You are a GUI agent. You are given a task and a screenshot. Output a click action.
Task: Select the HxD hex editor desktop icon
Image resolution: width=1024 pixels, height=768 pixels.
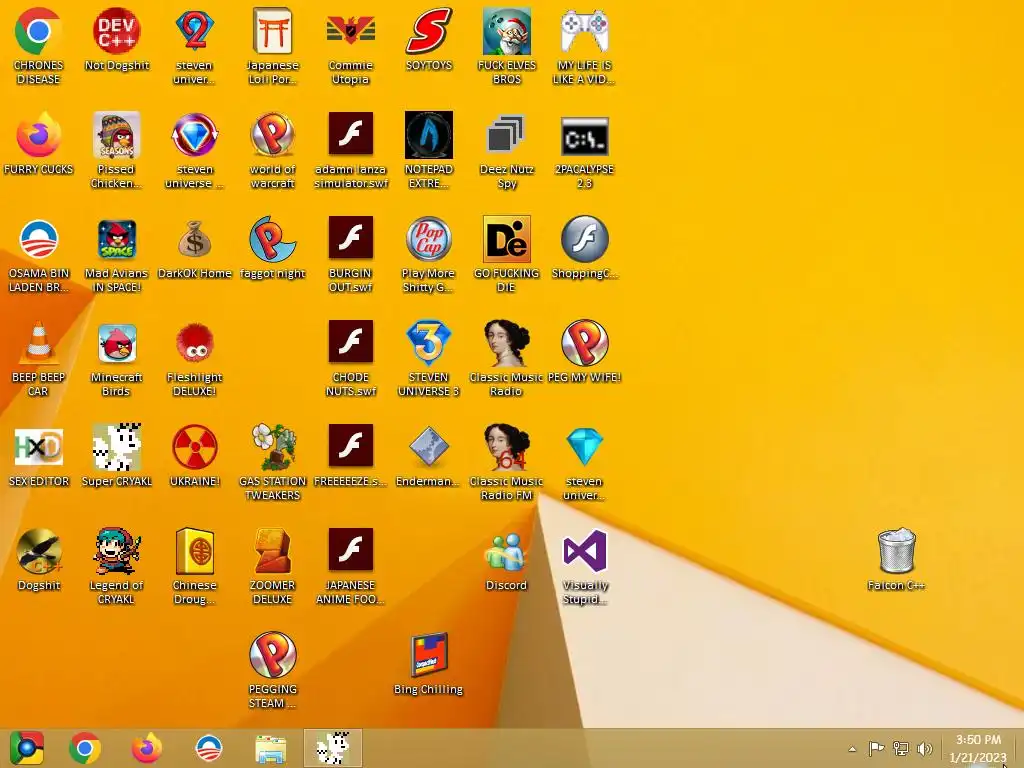38,447
